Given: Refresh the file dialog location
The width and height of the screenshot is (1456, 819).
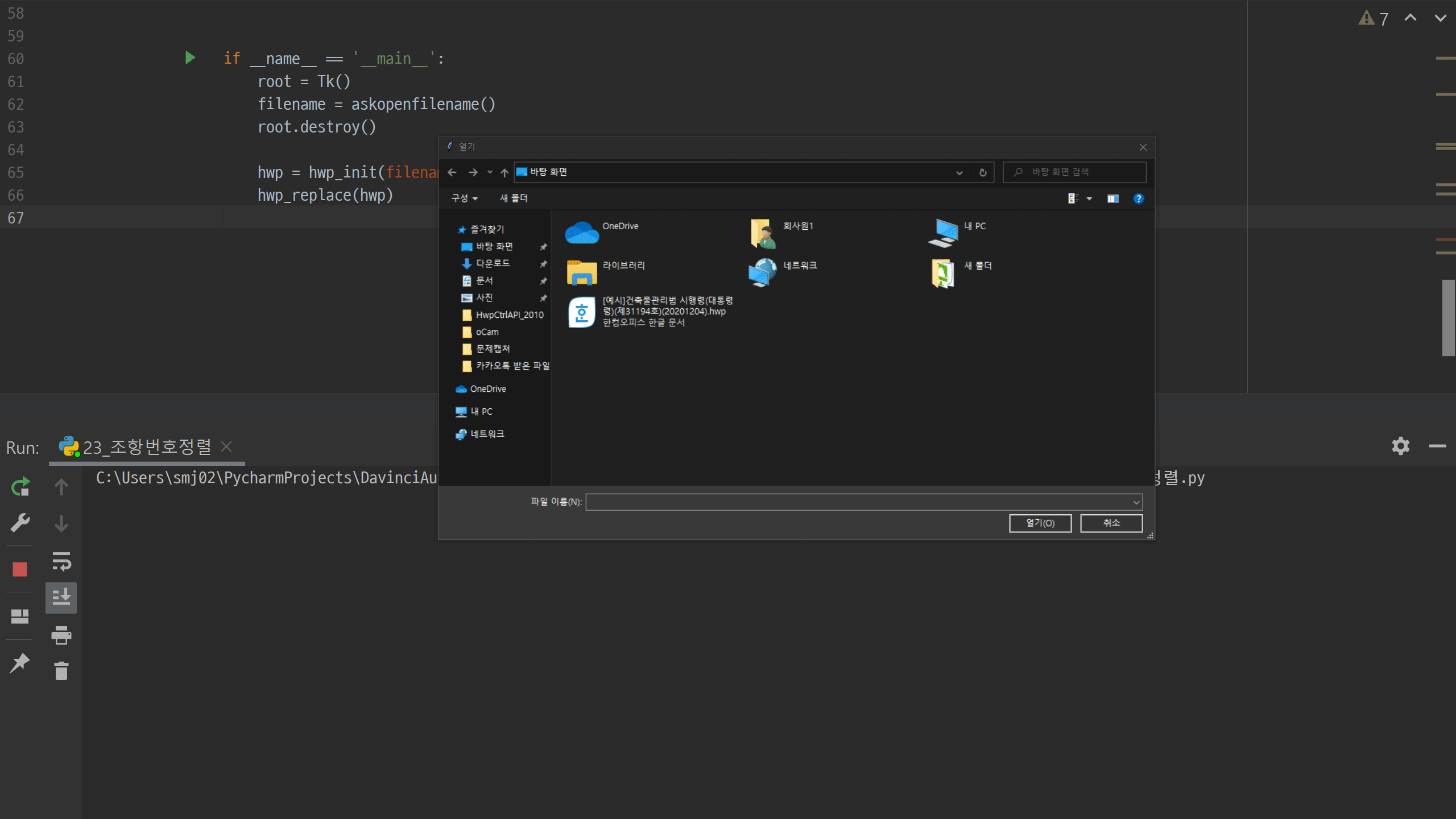Looking at the screenshot, I should point(983,172).
